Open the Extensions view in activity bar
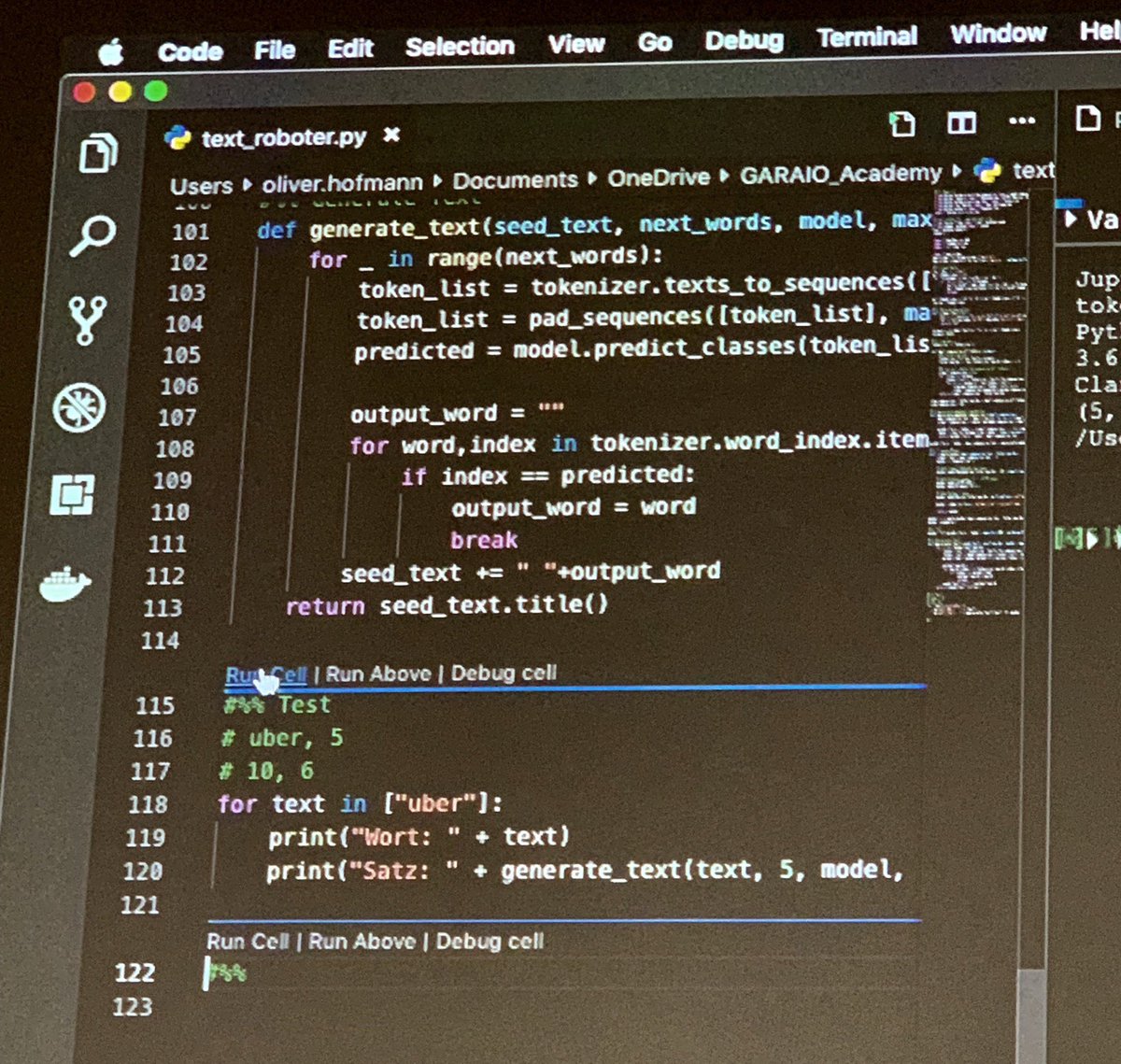Viewport: 1121px width, 1064px height. click(72, 493)
